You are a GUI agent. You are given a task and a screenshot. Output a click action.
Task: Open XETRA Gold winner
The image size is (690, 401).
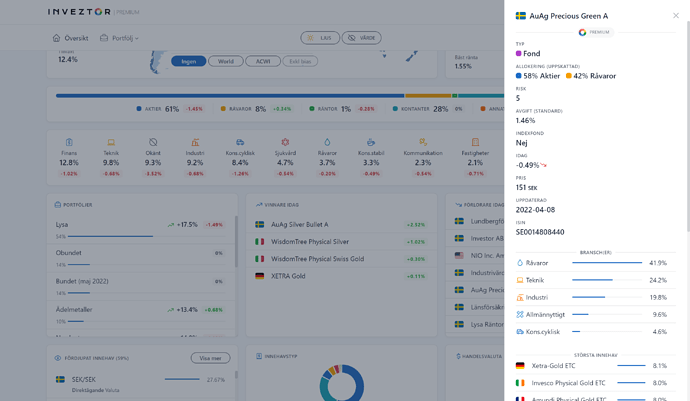(x=341, y=276)
